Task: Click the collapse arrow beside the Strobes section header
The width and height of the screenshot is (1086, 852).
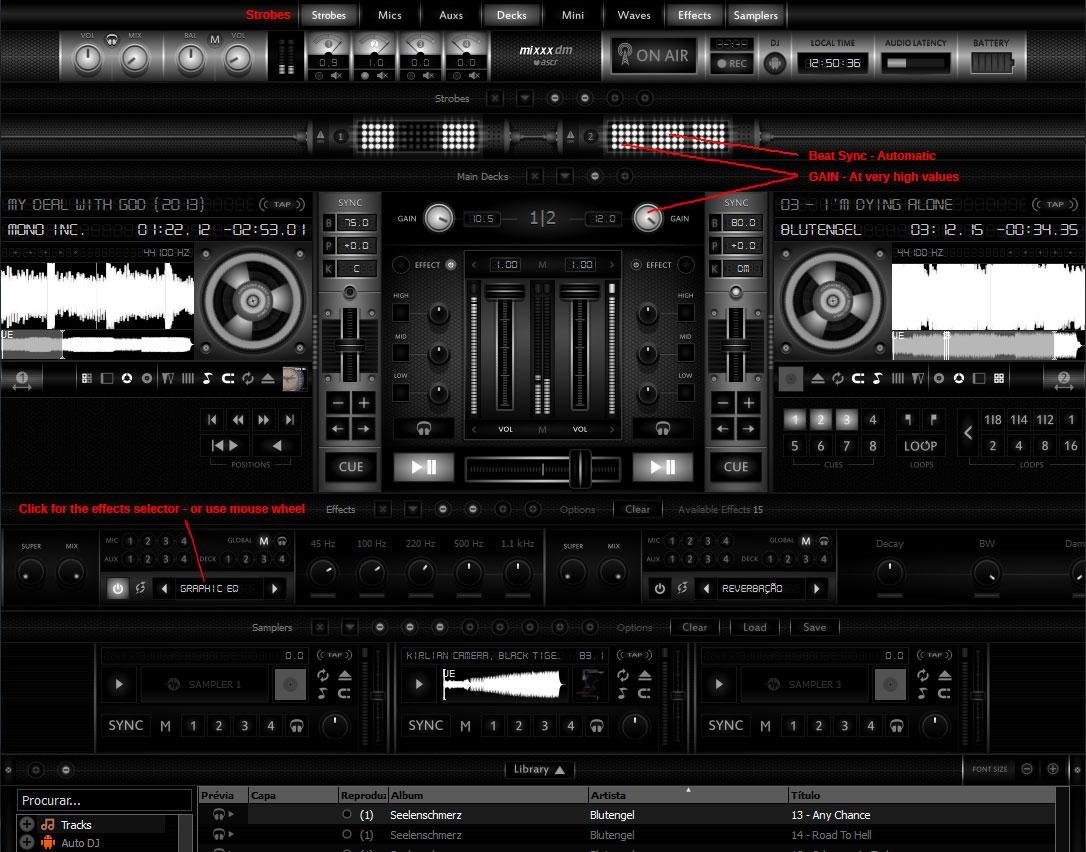Action: coord(525,98)
